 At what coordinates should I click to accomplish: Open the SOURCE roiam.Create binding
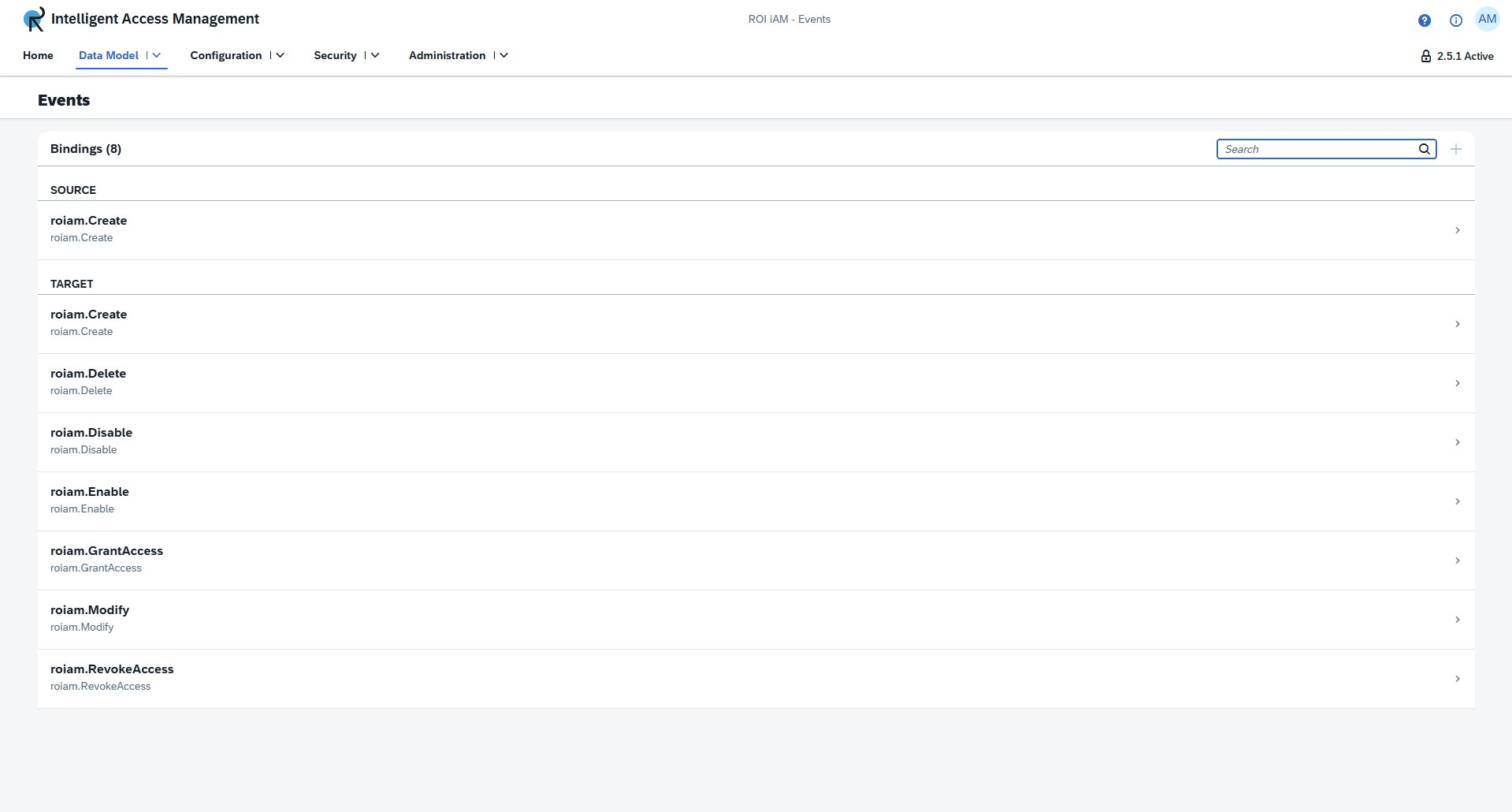click(x=88, y=229)
